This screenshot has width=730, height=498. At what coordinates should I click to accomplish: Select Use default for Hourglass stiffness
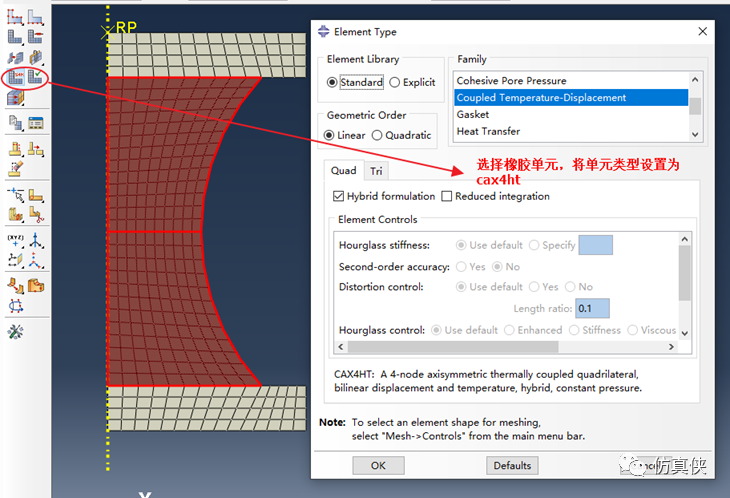(461, 245)
